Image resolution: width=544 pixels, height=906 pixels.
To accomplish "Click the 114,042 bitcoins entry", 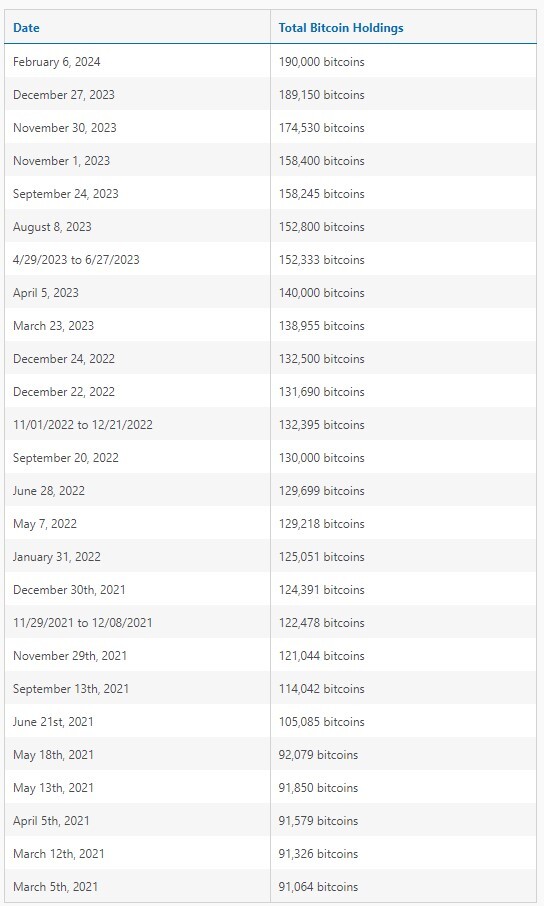I will (x=321, y=688).
